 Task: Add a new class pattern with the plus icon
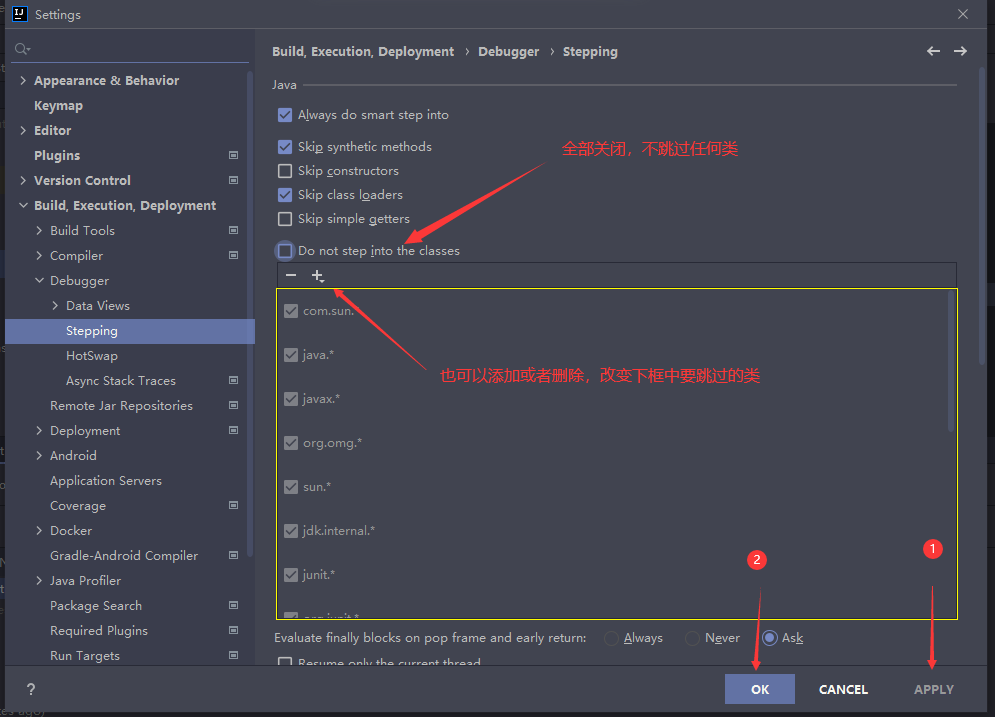[x=317, y=275]
